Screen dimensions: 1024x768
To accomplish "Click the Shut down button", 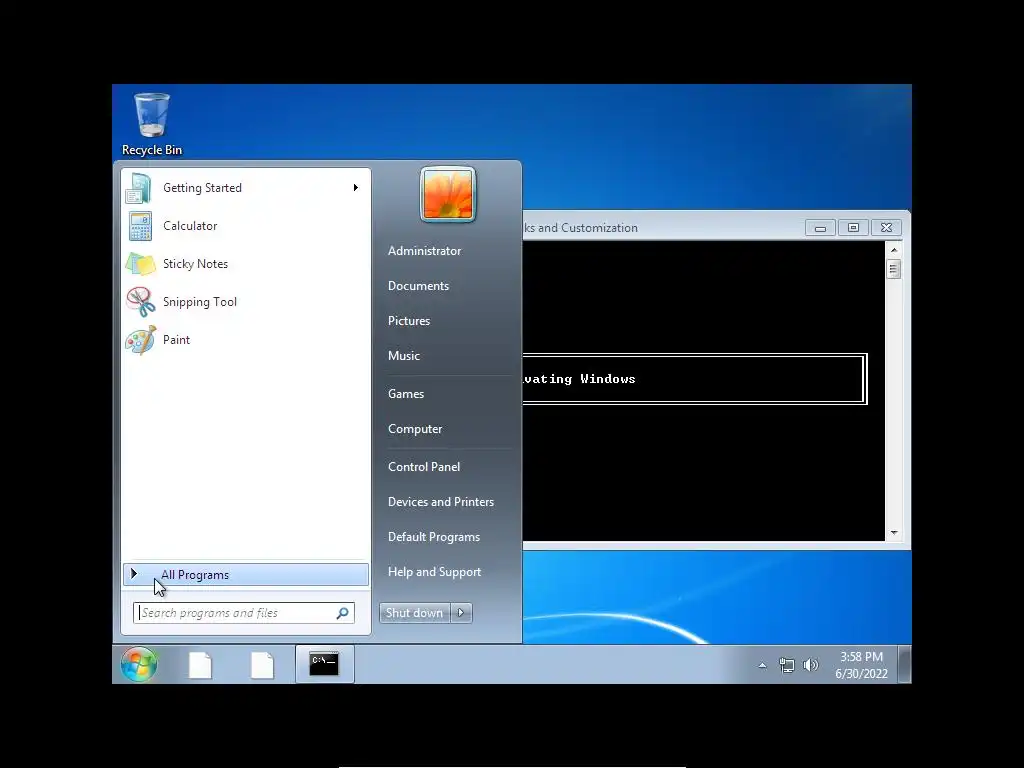I will [x=415, y=613].
